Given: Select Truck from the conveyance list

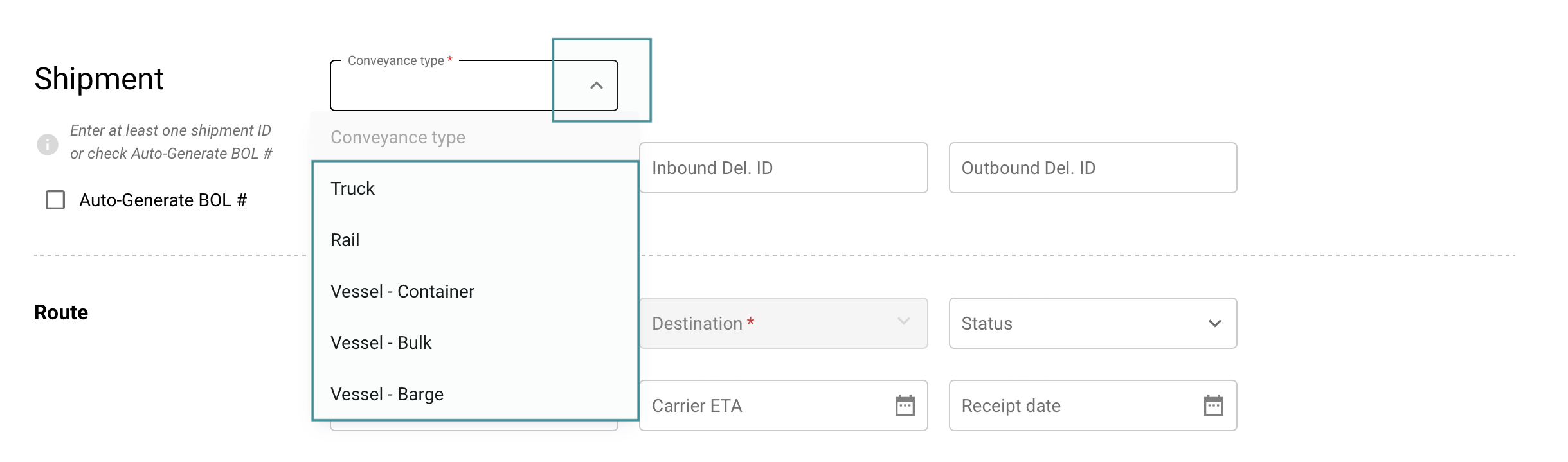Looking at the screenshot, I should click(352, 188).
